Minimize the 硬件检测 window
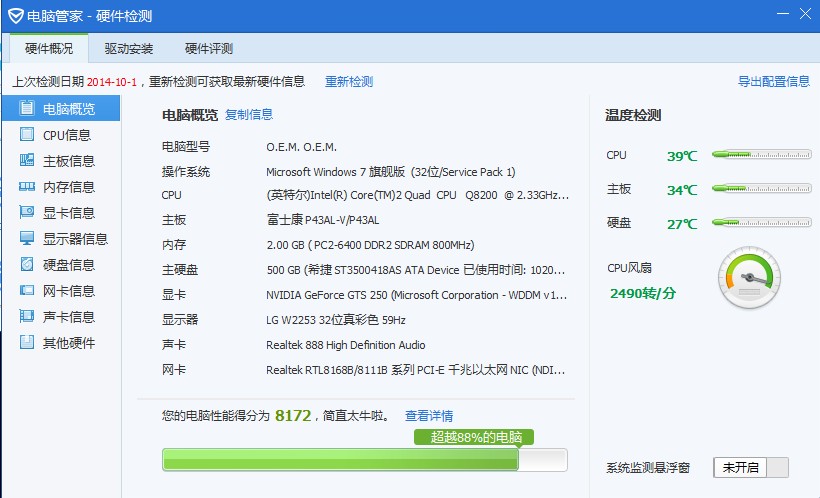The width and height of the screenshot is (820, 498). pos(783,14)
